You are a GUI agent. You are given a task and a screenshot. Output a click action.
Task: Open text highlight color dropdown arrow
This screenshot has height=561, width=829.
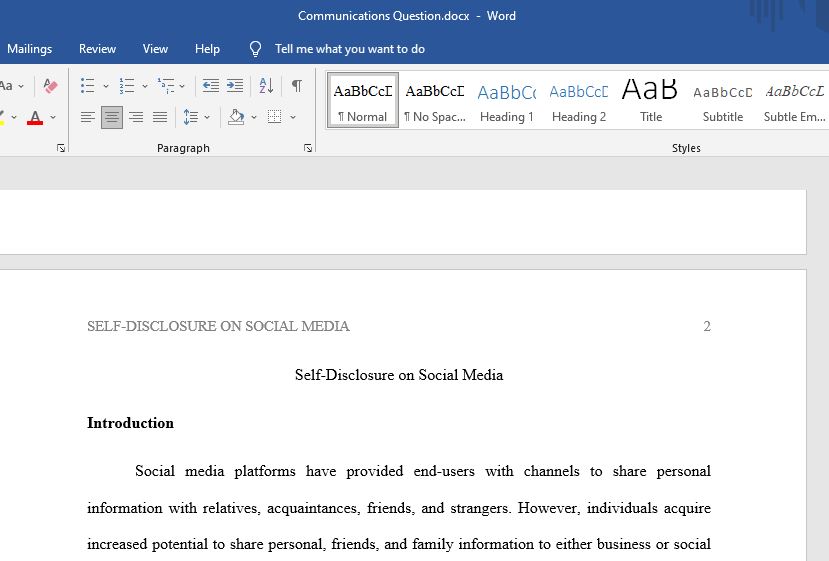[x=14, y=117]
